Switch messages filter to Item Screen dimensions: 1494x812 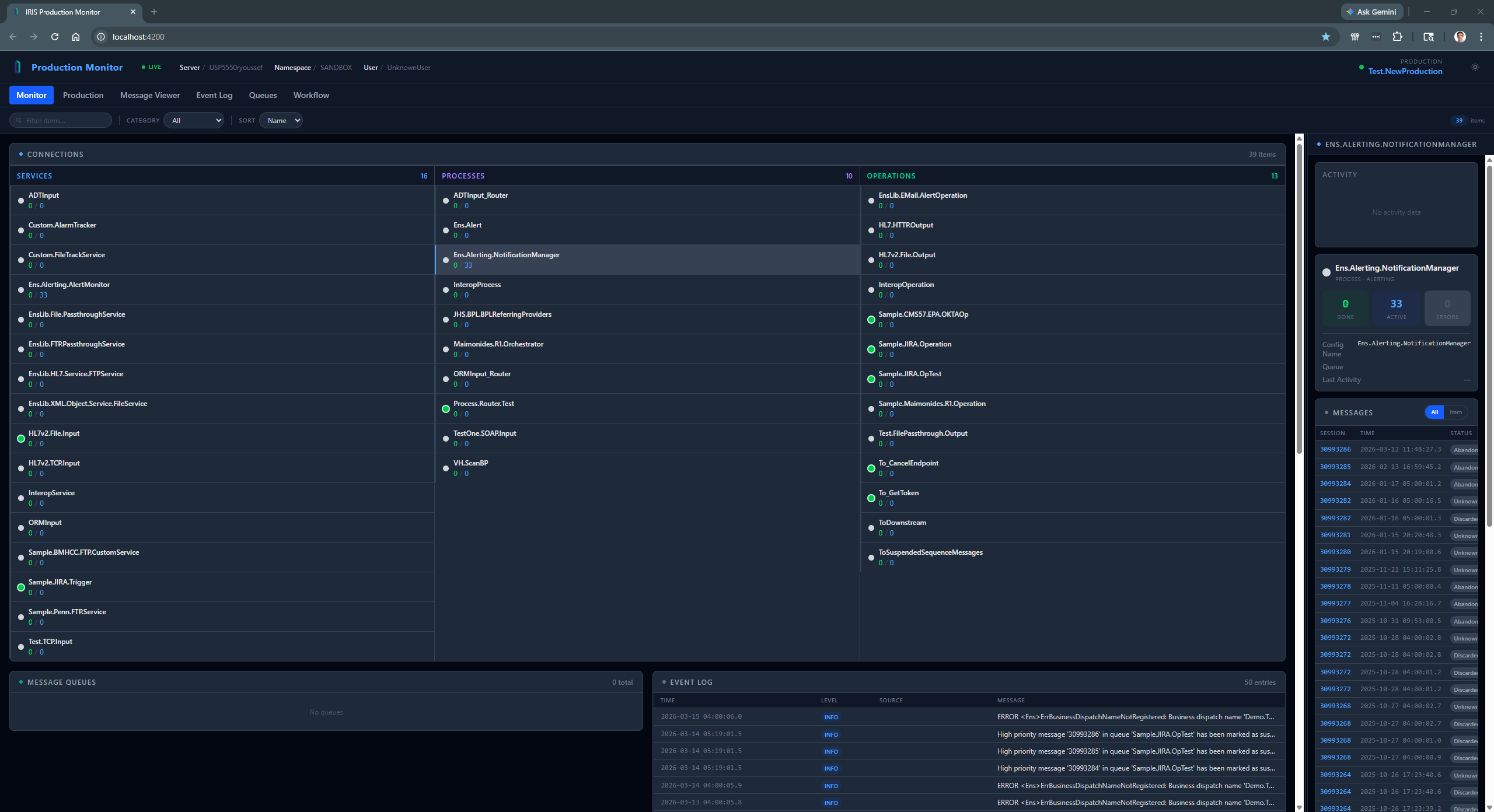click(x=1455, y=412)
